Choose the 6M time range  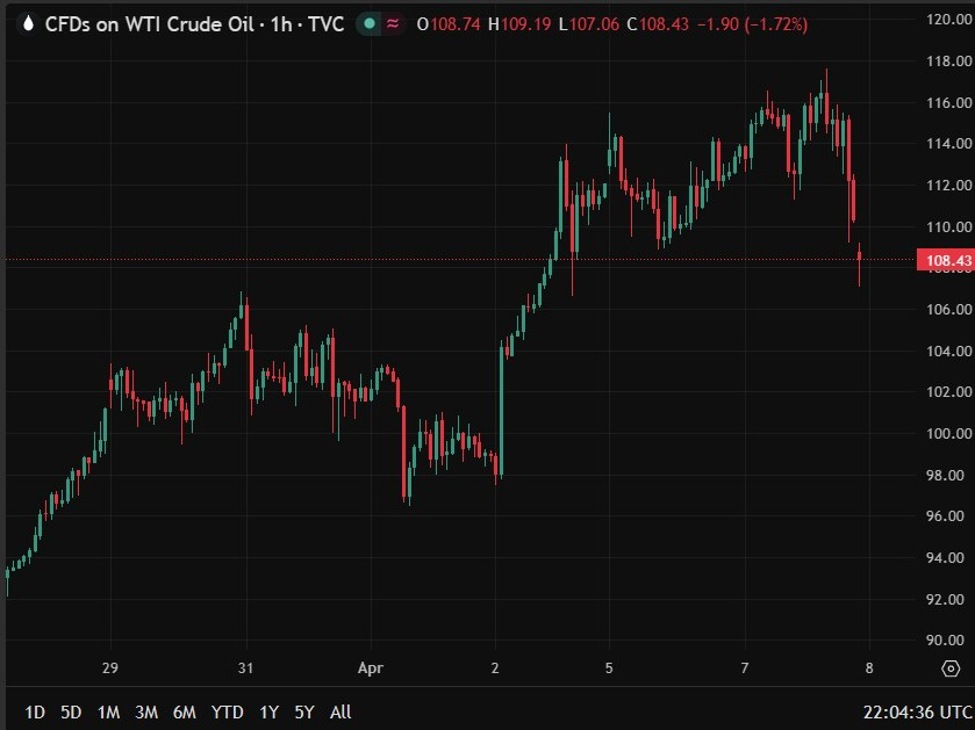pos(184,712)
